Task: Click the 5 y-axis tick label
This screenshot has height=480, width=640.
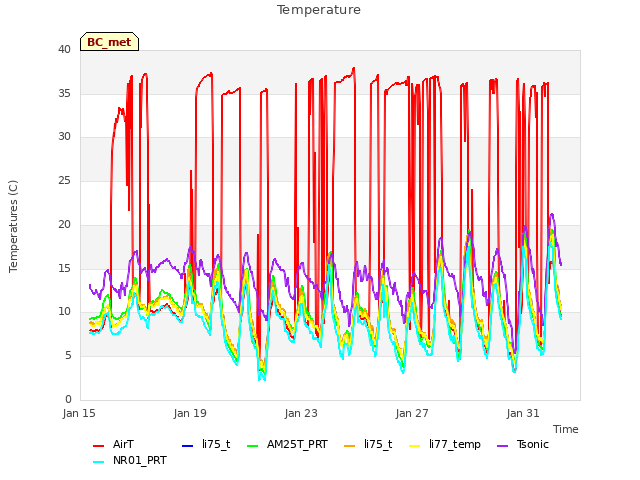Action: 68,356
